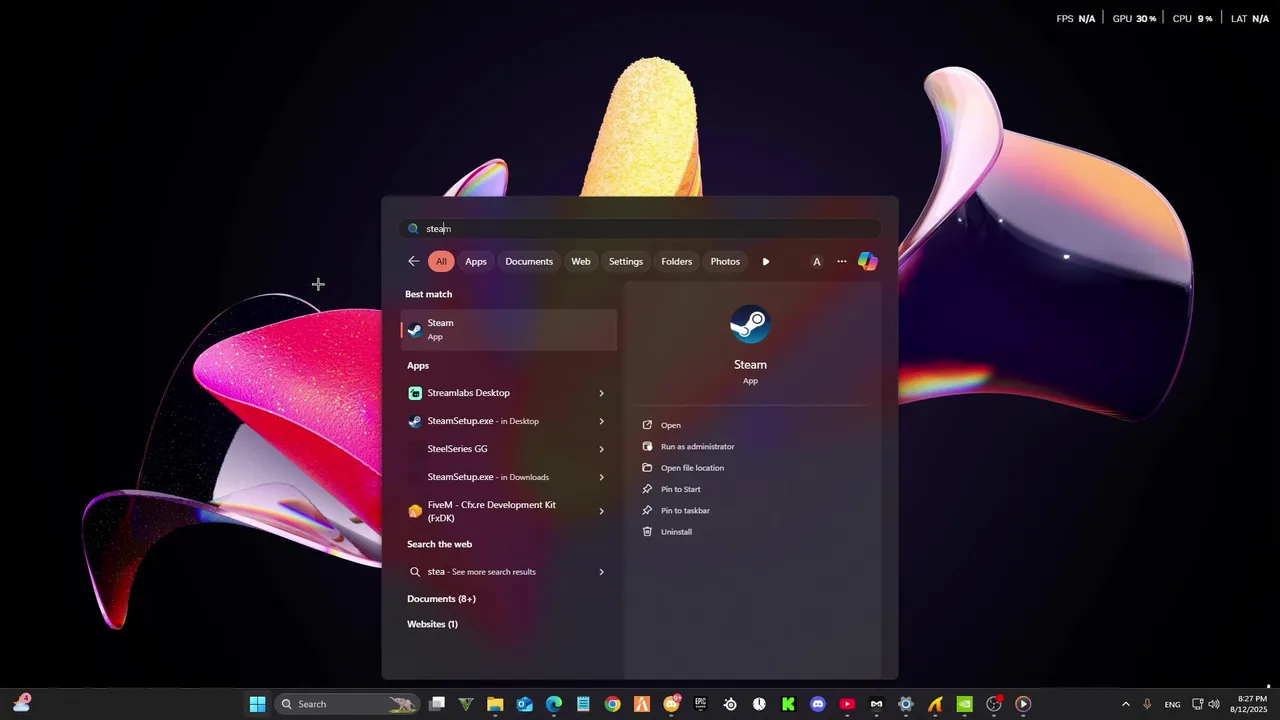Go back with the search panel arrow
The image size is (1280, 720).
pos(413,261)
